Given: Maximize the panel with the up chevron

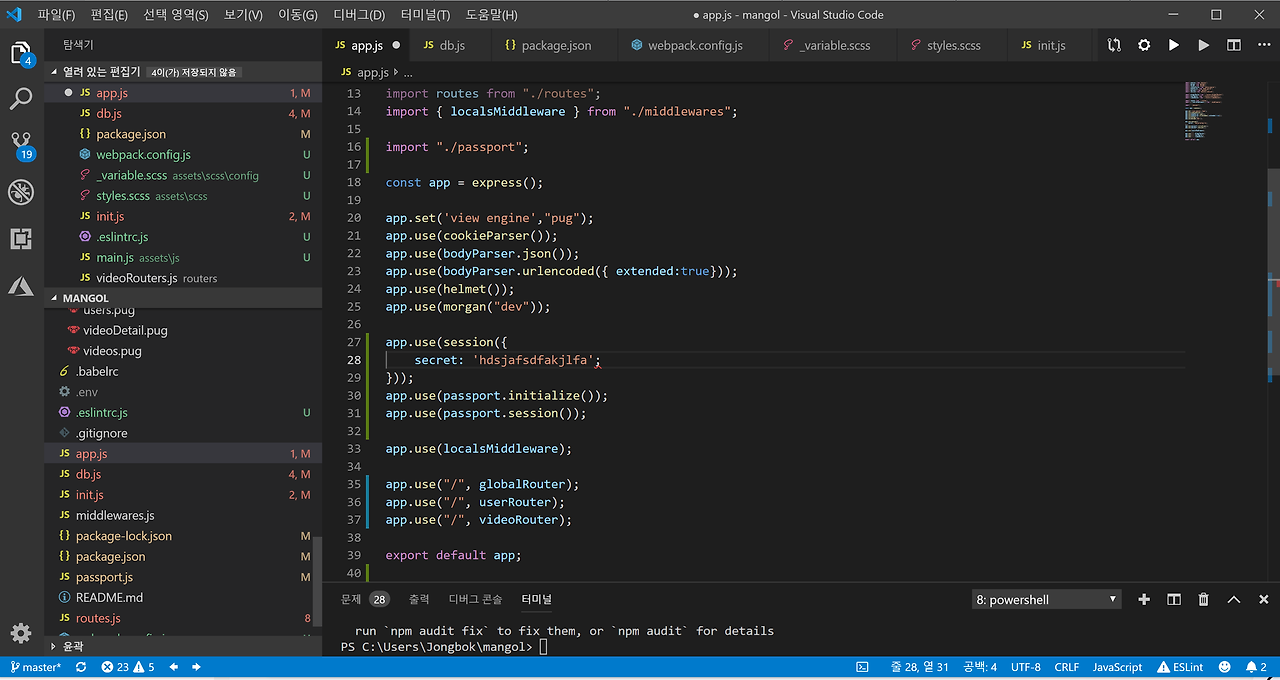Looking at the screenshot, I should point(1234,599).
